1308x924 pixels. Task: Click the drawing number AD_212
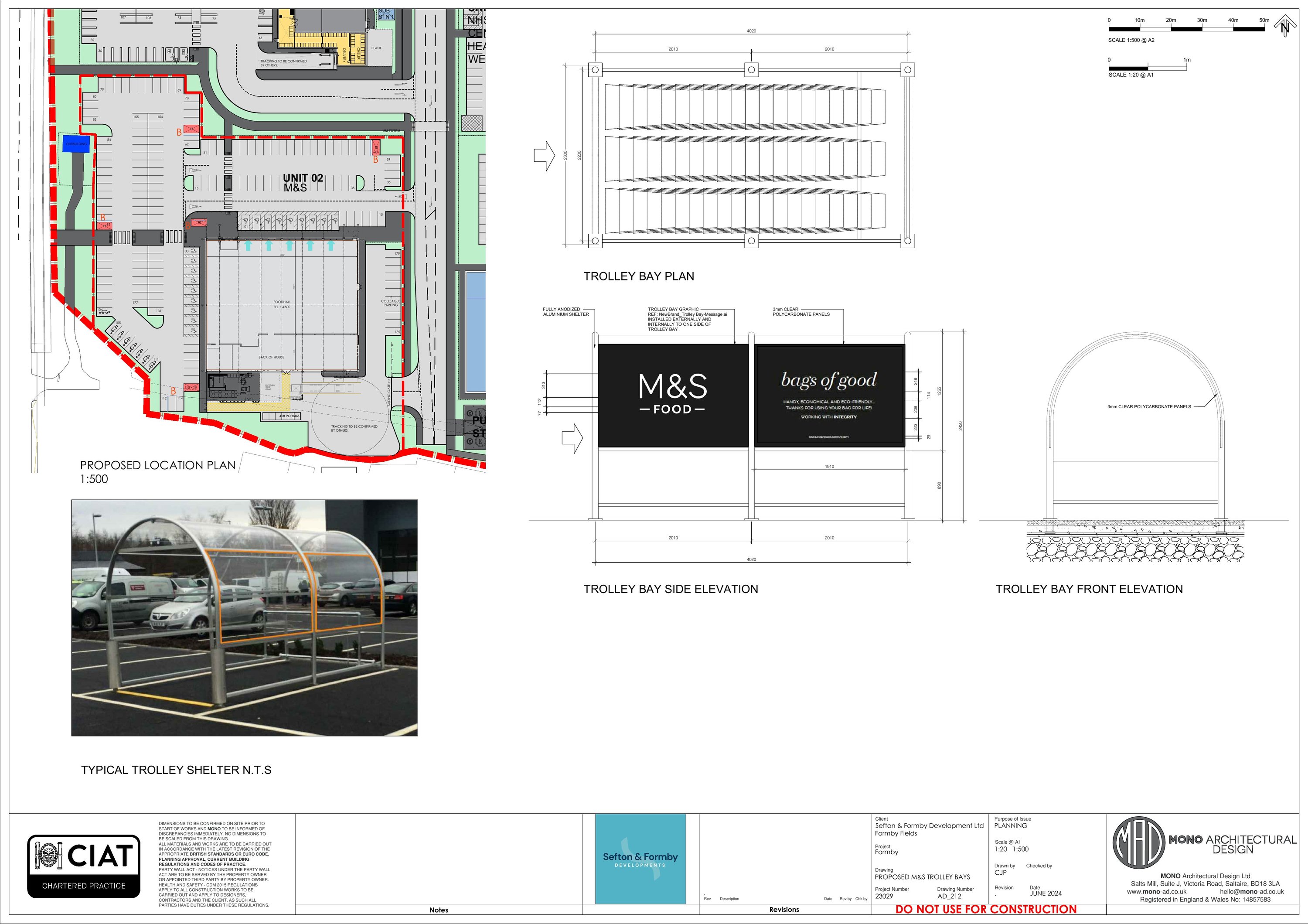[x=949, y=896]
